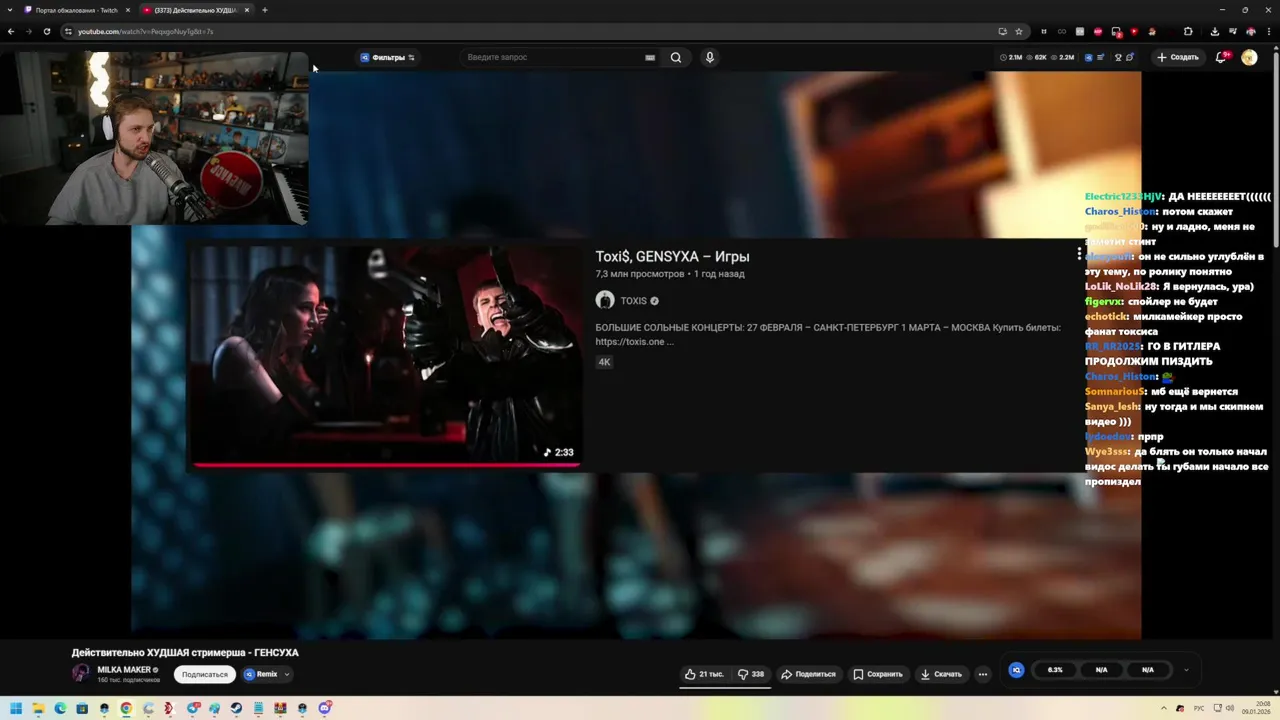1280x720 pixels.
Task: Open the TOXIS channel avatar in the card
Action: click(x=605, y=300)
